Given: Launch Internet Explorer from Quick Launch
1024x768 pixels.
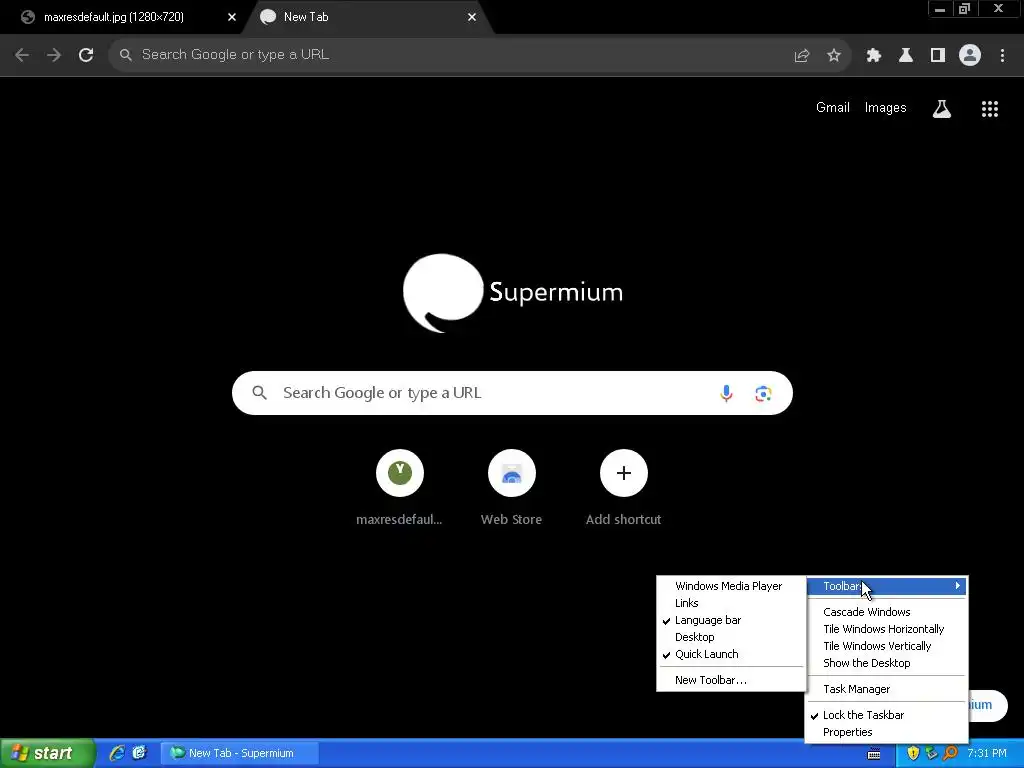Looking at the screenshot, I should pos(117,752).
